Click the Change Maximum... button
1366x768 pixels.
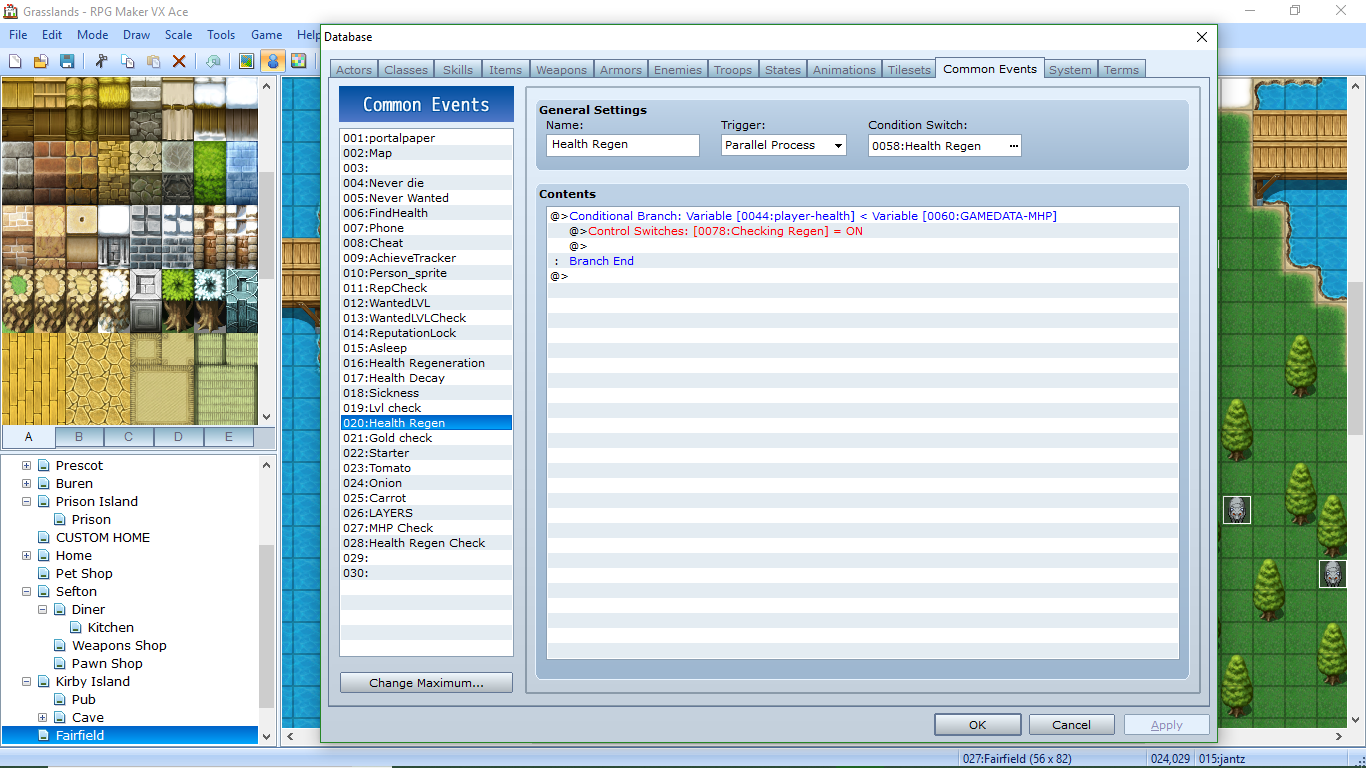point(426,683)
